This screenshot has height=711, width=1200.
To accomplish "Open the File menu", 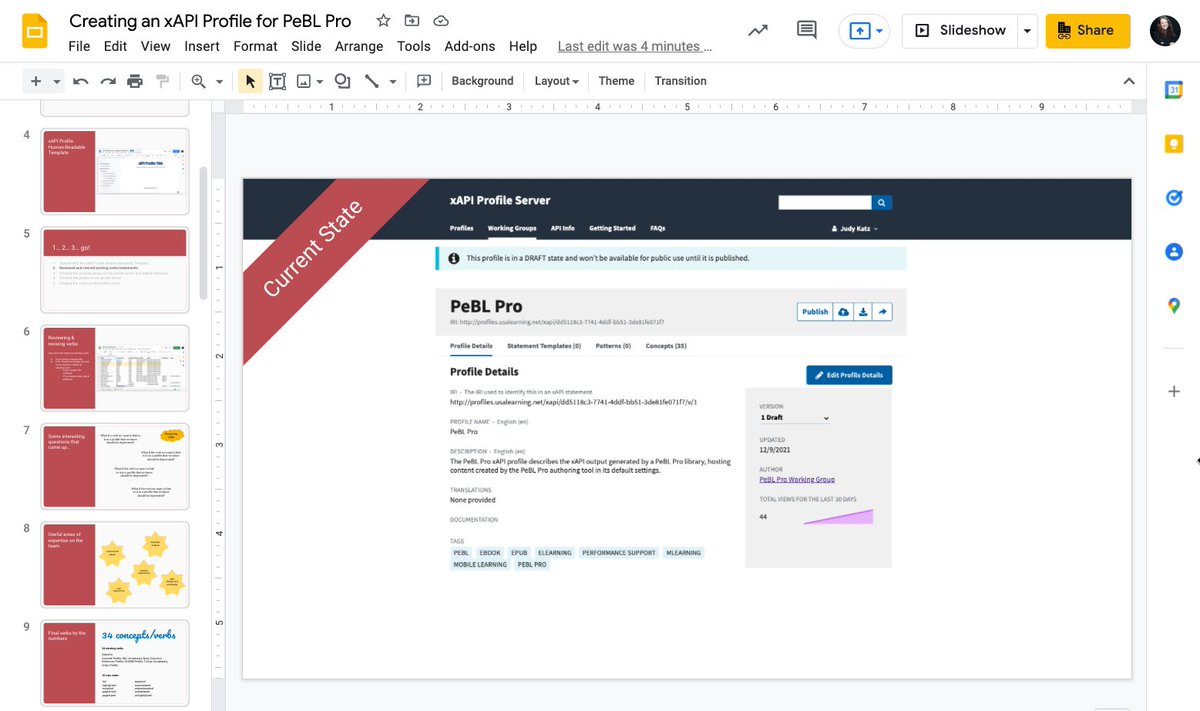I will click(x=79, y=46).
